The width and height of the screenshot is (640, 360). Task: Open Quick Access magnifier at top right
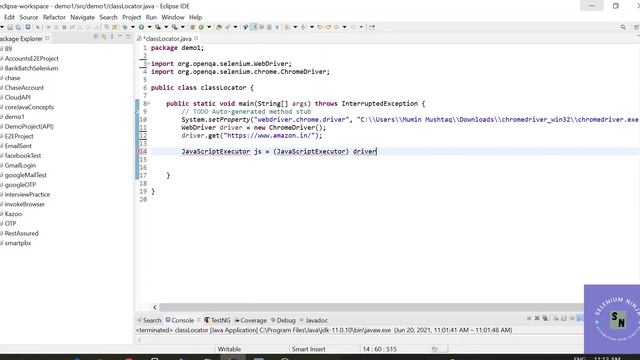click(623, 27)
